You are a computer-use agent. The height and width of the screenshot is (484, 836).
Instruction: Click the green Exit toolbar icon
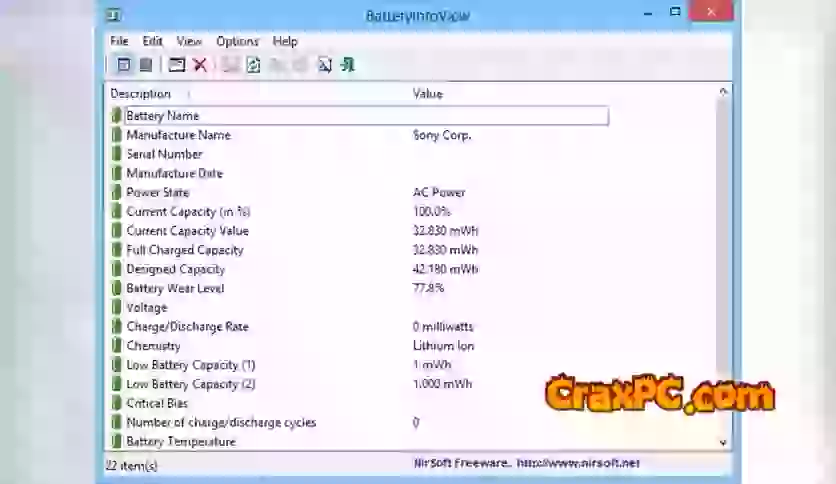[348, 65]
